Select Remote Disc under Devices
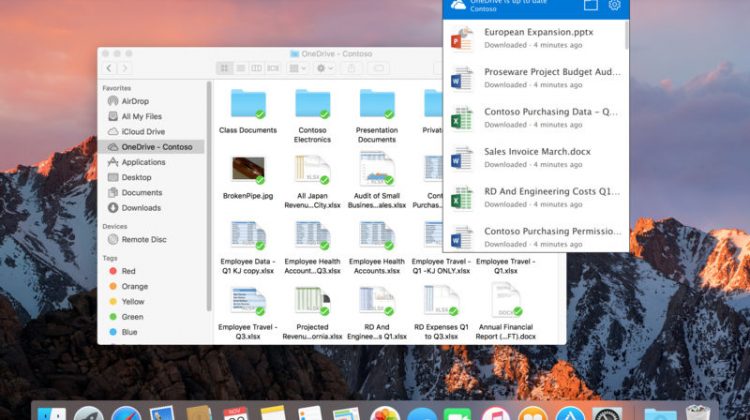Screen dimensions: 750x420 pyautogui.click(x=153, y=240)
